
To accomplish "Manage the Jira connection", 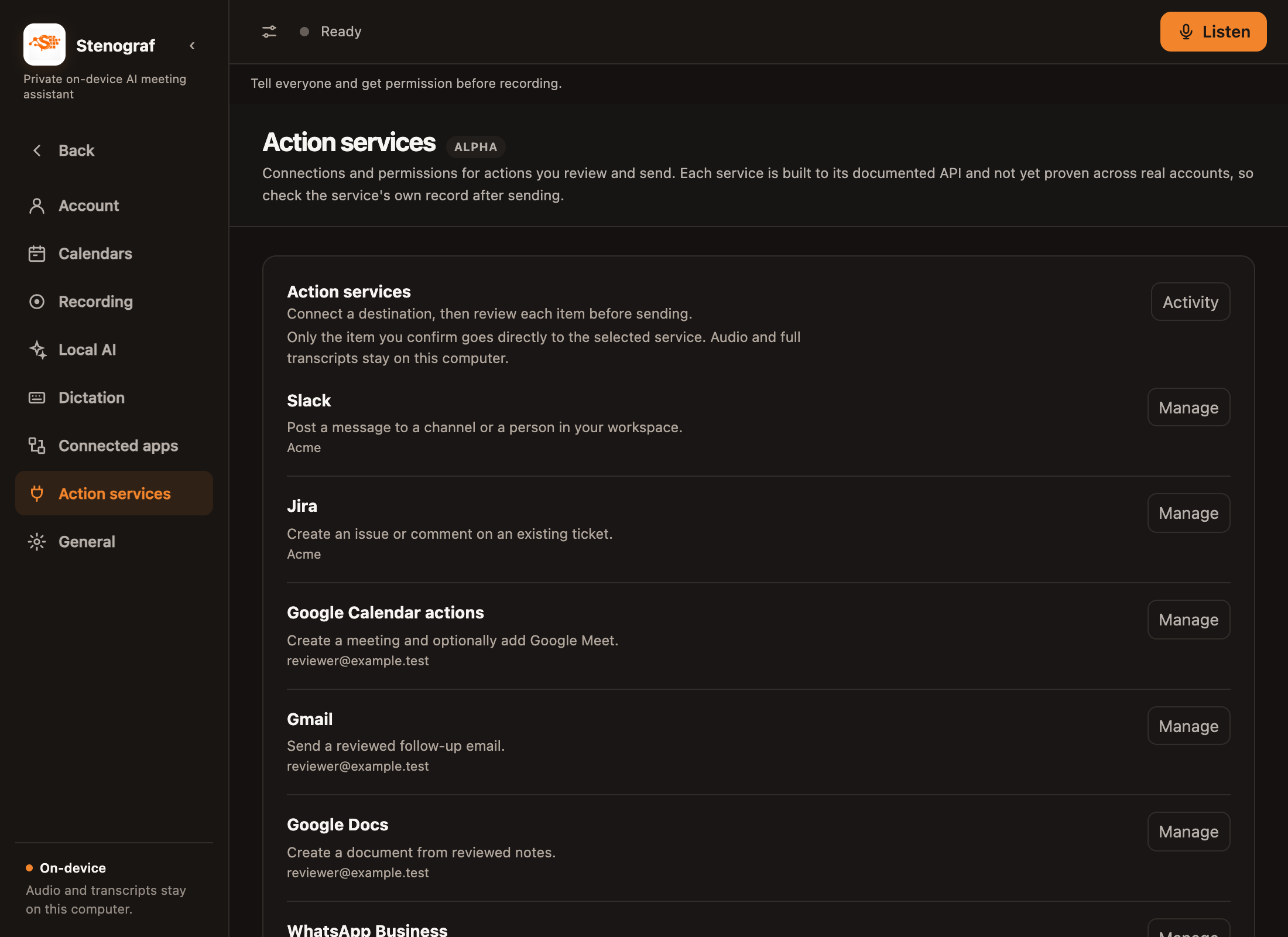I will [x=1188, y=513].
